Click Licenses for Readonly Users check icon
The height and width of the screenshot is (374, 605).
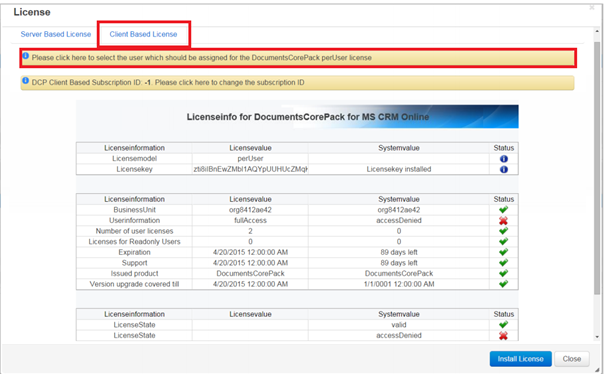pos(503,242)
